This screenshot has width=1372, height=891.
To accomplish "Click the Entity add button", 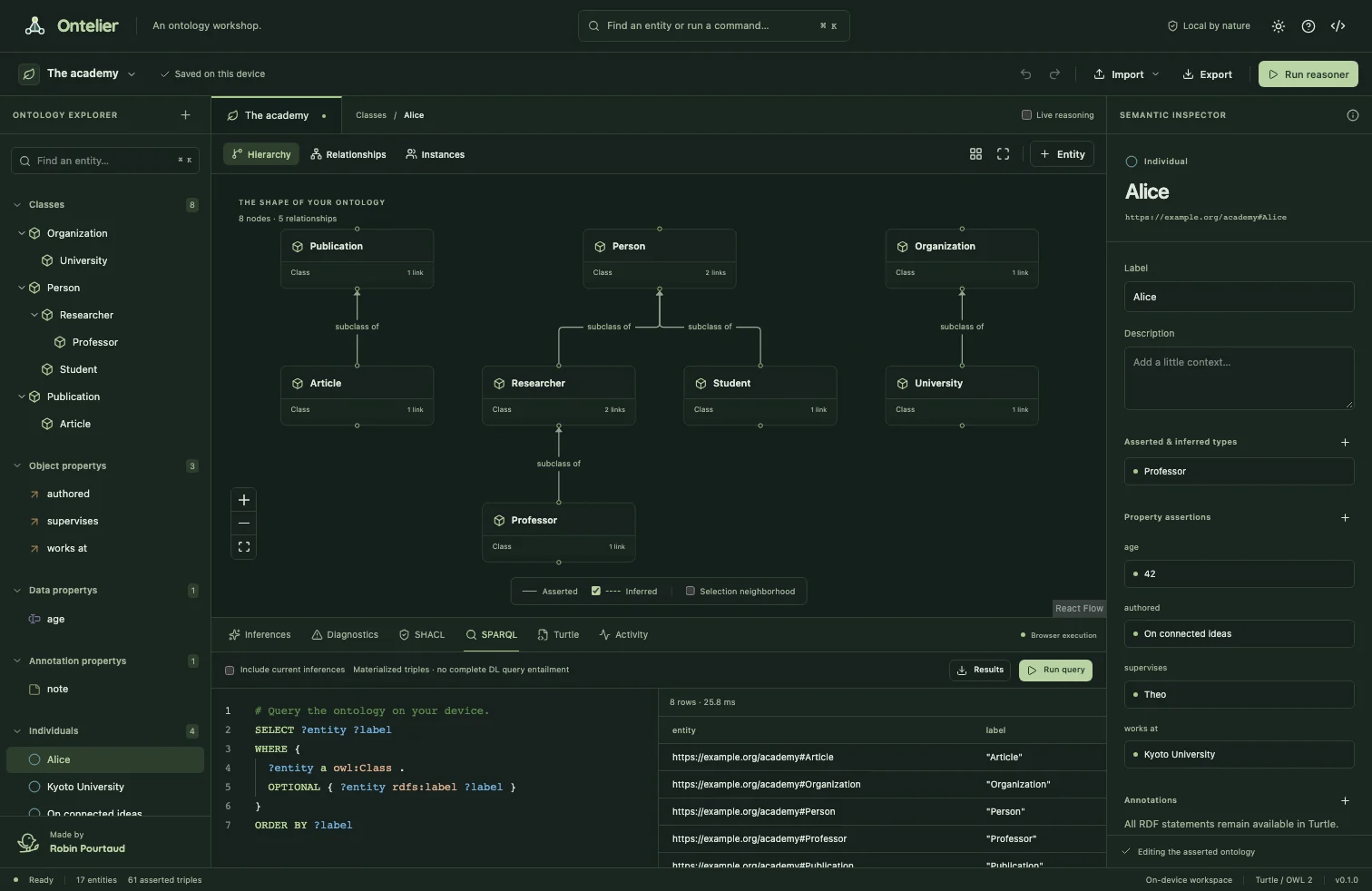I will coord(1062,154).
